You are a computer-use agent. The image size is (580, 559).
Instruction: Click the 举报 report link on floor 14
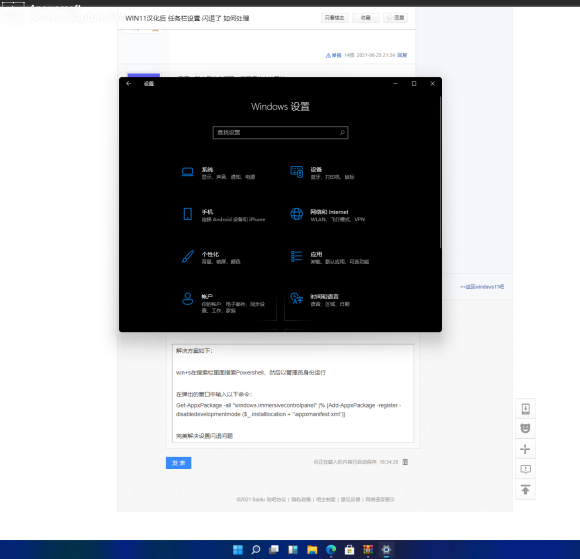click(x=333, y=55)
